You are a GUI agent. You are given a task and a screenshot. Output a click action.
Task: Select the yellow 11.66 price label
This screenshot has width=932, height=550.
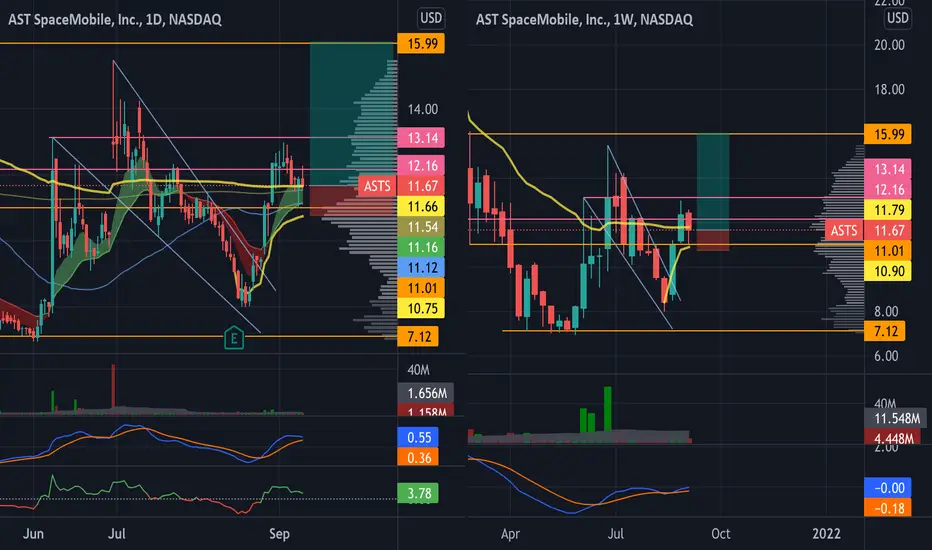click(x=421, y=206)
